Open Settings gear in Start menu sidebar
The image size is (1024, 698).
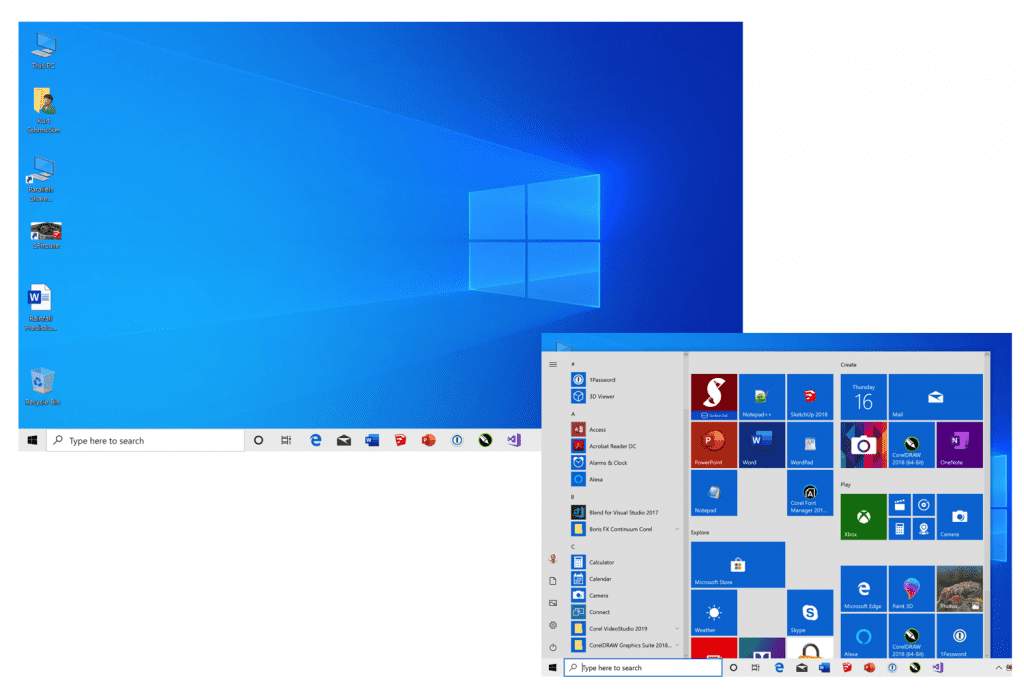pyautogui.click(x=553, y=625)
